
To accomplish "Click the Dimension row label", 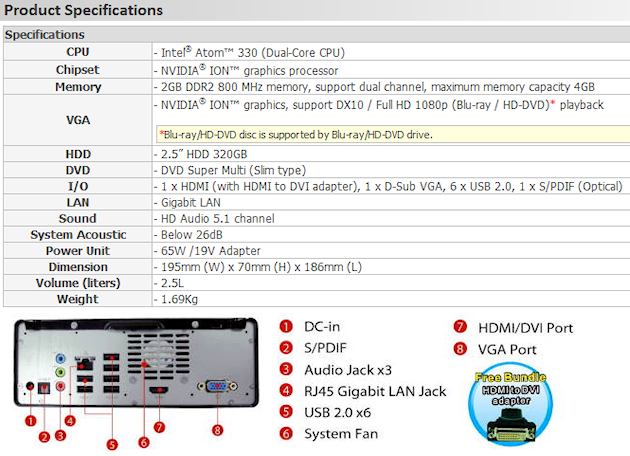I will (x=78, y=267).
